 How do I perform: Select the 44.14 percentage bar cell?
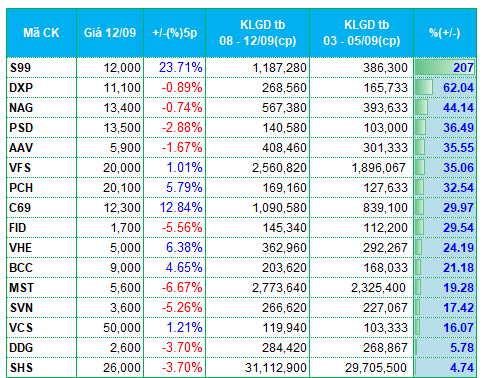445,108
